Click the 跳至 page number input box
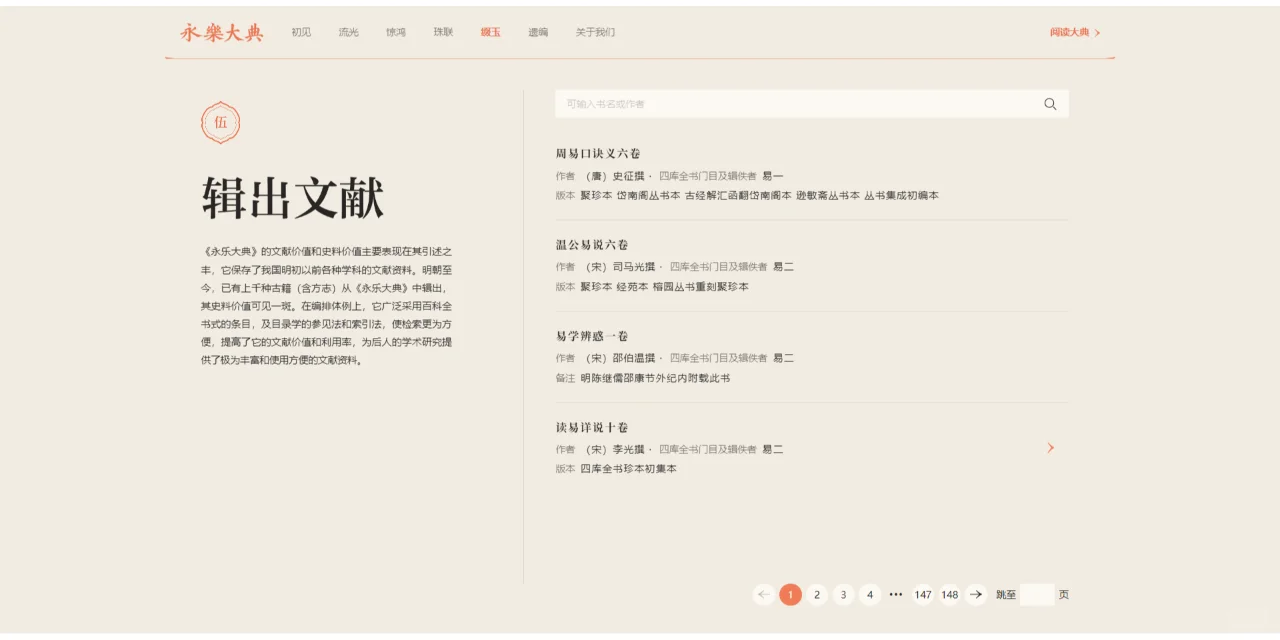This screenshot has width=1280, height=640. (1037, 595)
